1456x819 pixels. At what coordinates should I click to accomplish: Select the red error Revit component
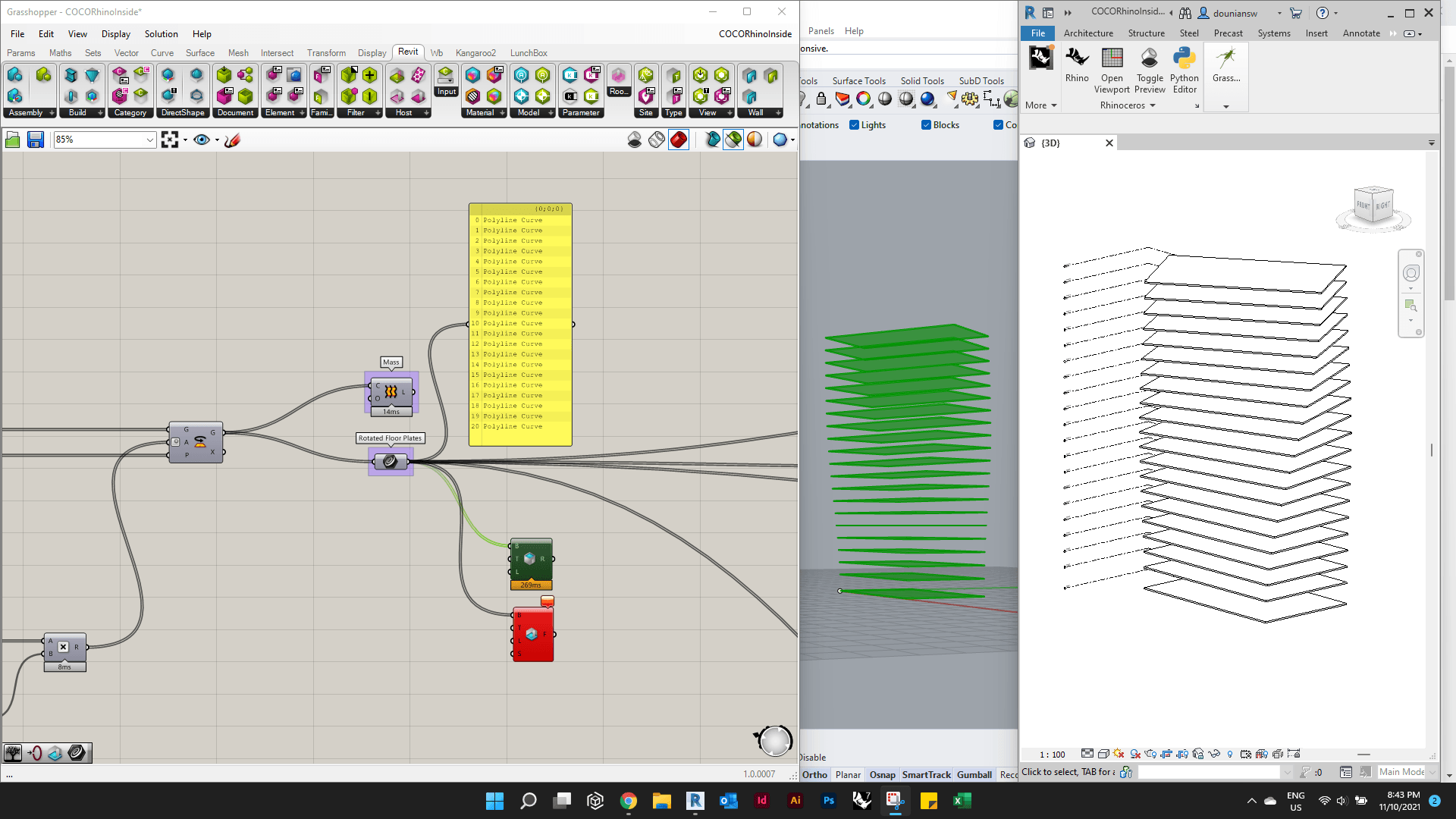[x=532, y=634]
